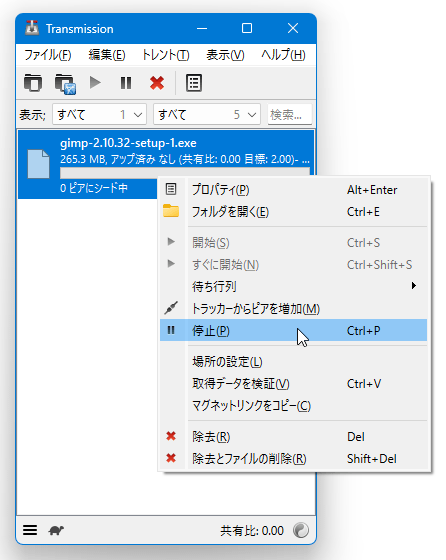Click the torrent progress bar
This screenshot has height=560, width=446.
[x=185, y=172]
